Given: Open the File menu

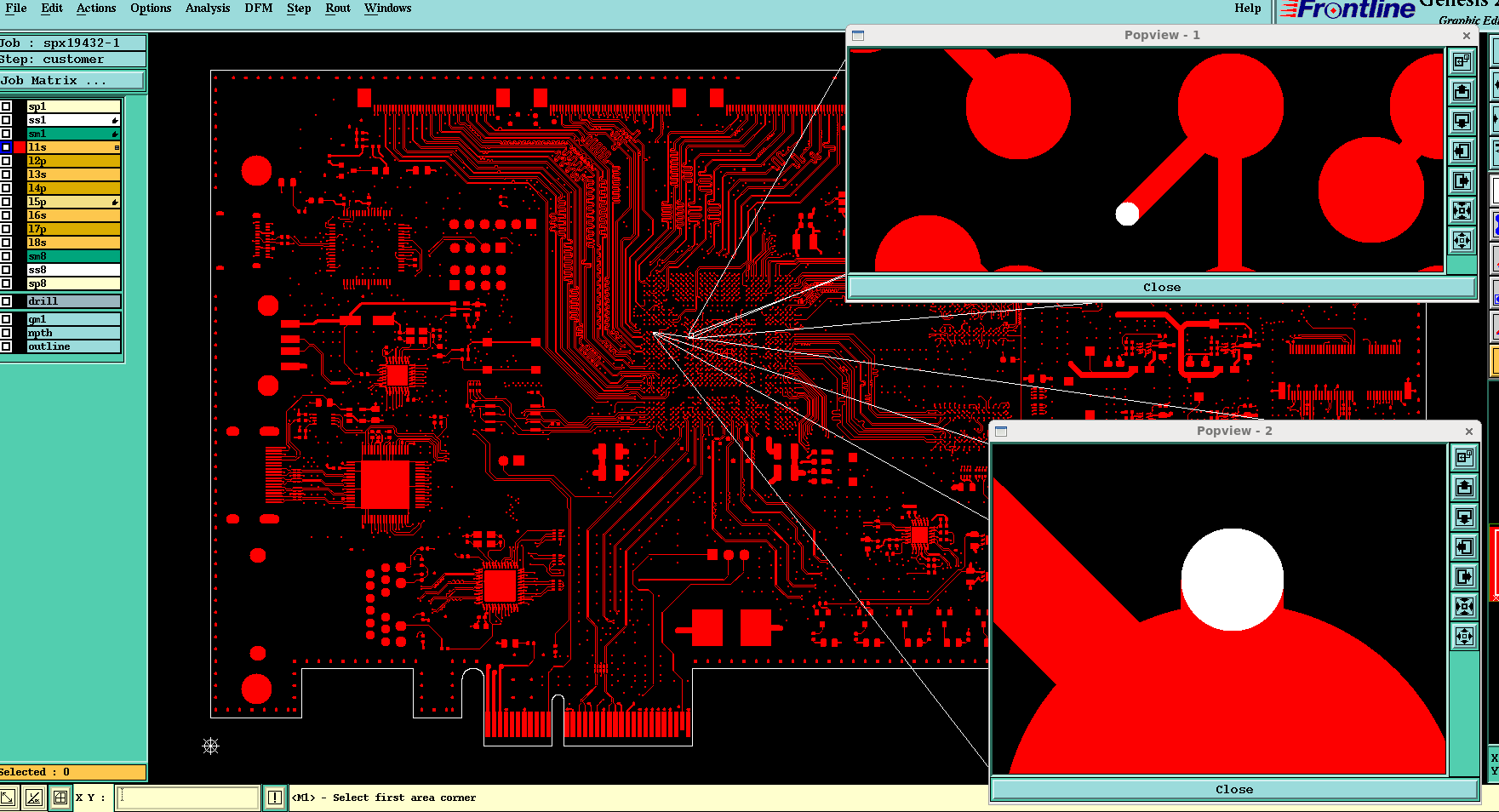Looking at the screenshot, I should (16, 9).
